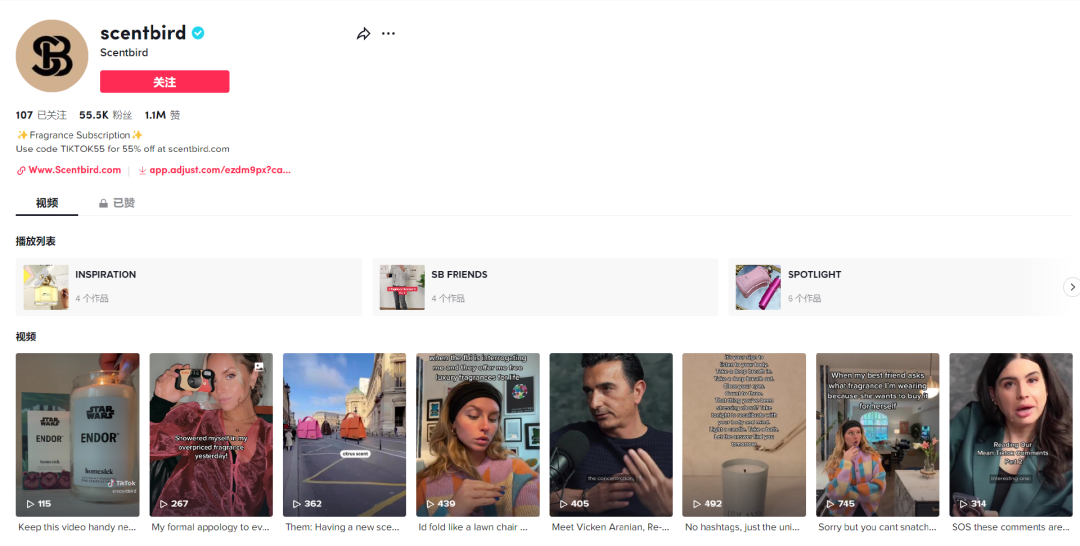This screenshot has width=1080, height=546.
Task: Click the TIKTOK55 promo code bio text
Action: click(123, 149)
